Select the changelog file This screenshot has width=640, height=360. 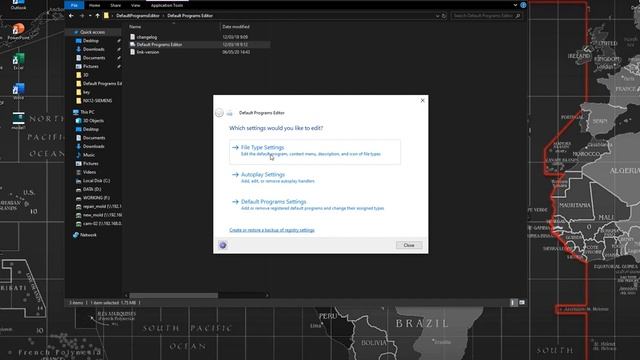(x=147, y=37)
